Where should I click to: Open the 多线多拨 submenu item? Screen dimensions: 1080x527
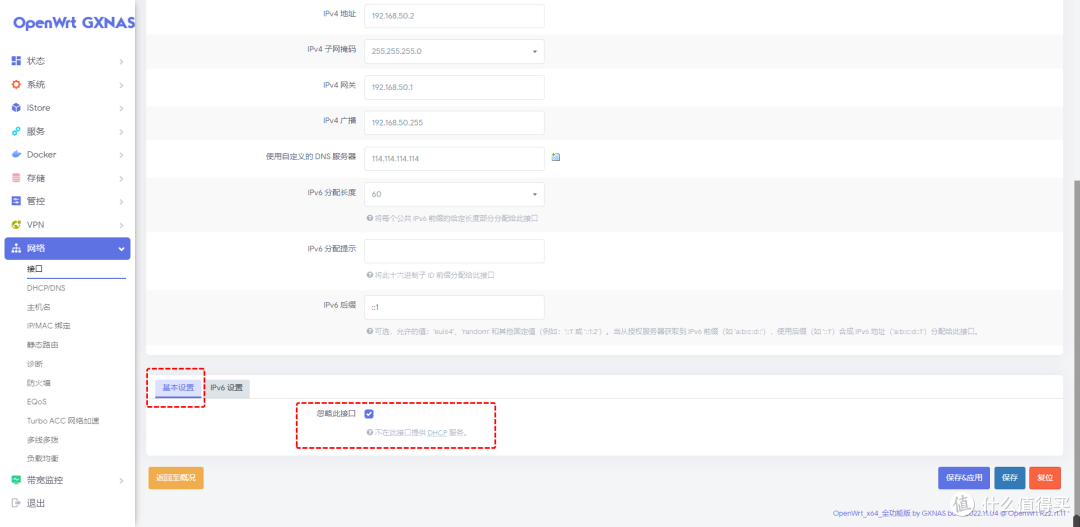coord(42,440)
